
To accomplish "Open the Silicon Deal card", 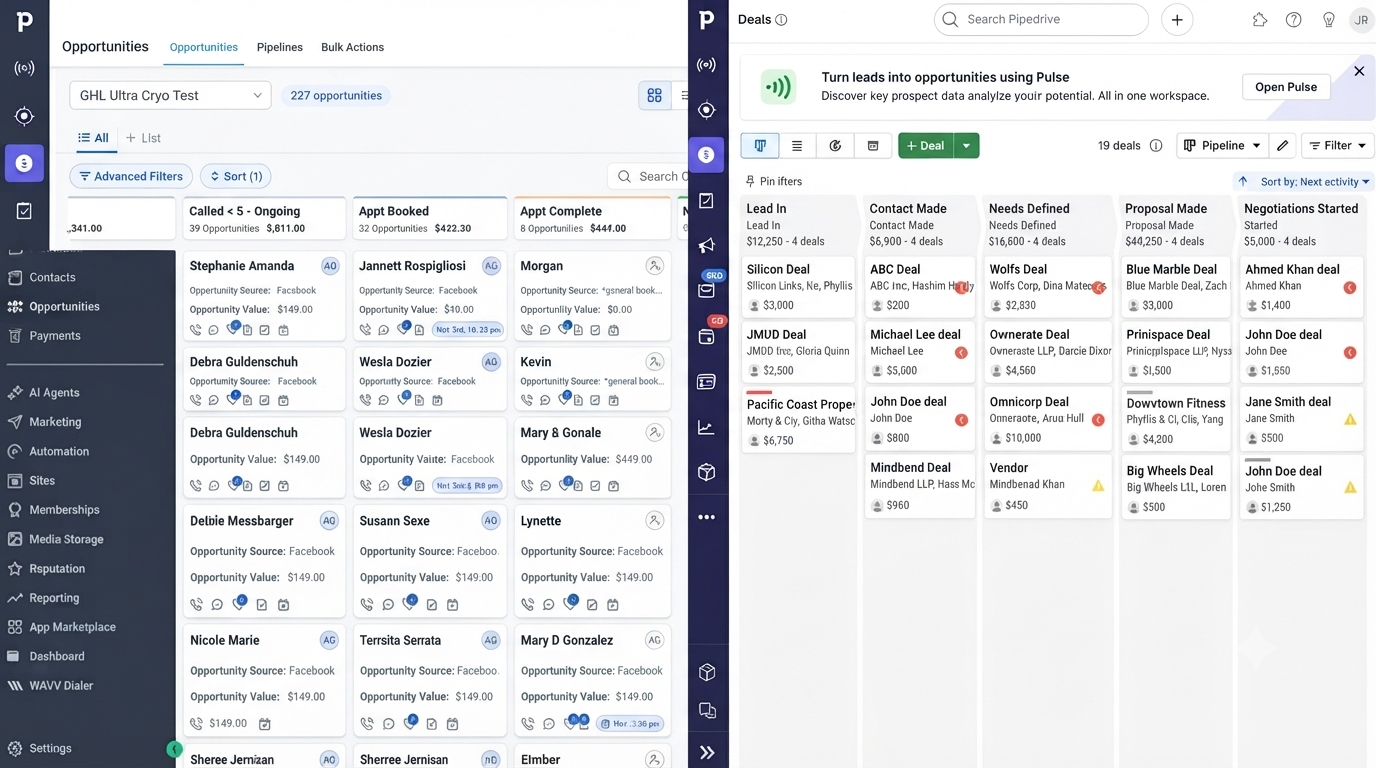I will pyautogui.click(x=798, y=286).
